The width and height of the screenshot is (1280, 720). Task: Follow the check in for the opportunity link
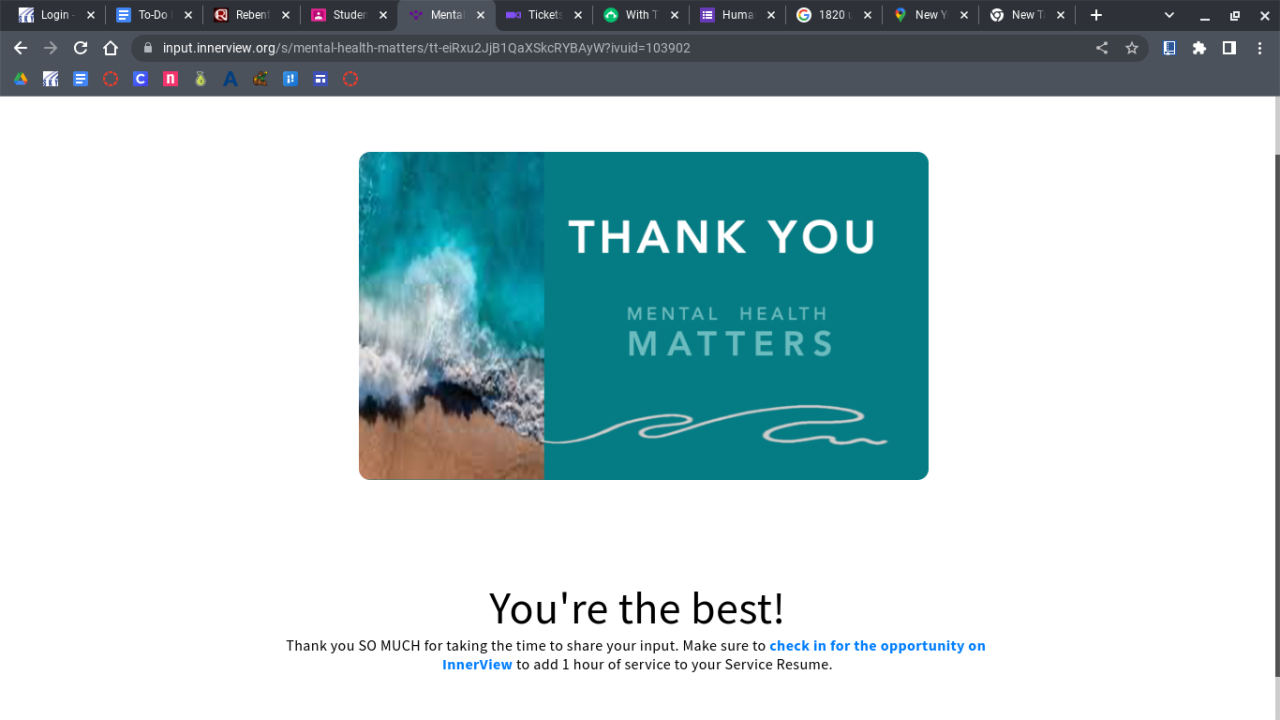pos(714,655)
